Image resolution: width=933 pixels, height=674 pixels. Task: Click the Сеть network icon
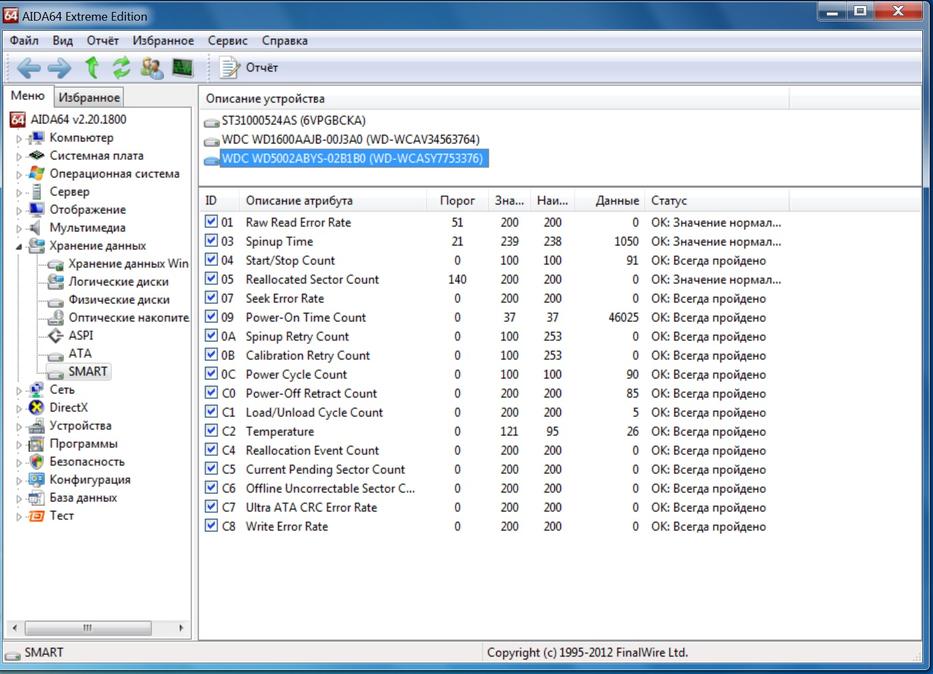37,390
